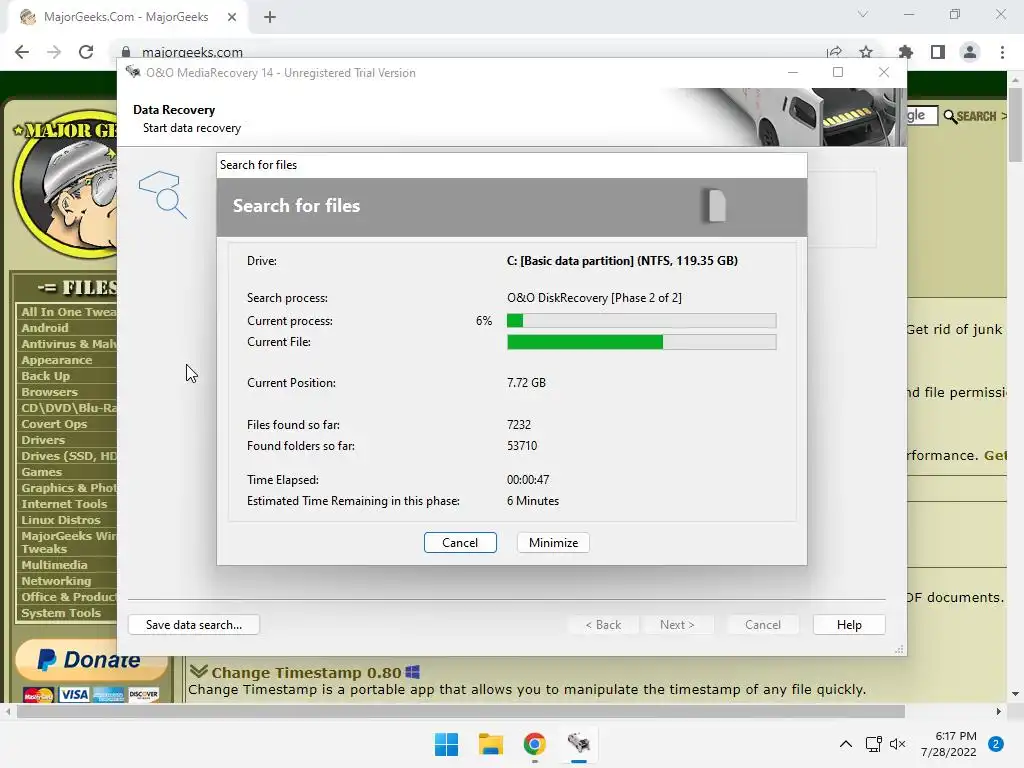Open Chrome from the taskbar

point(534,744)
